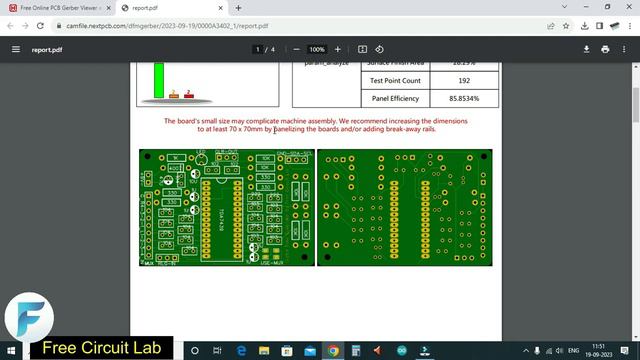Open Calculator from taskbar
The image size is (640, 360).
356,351
